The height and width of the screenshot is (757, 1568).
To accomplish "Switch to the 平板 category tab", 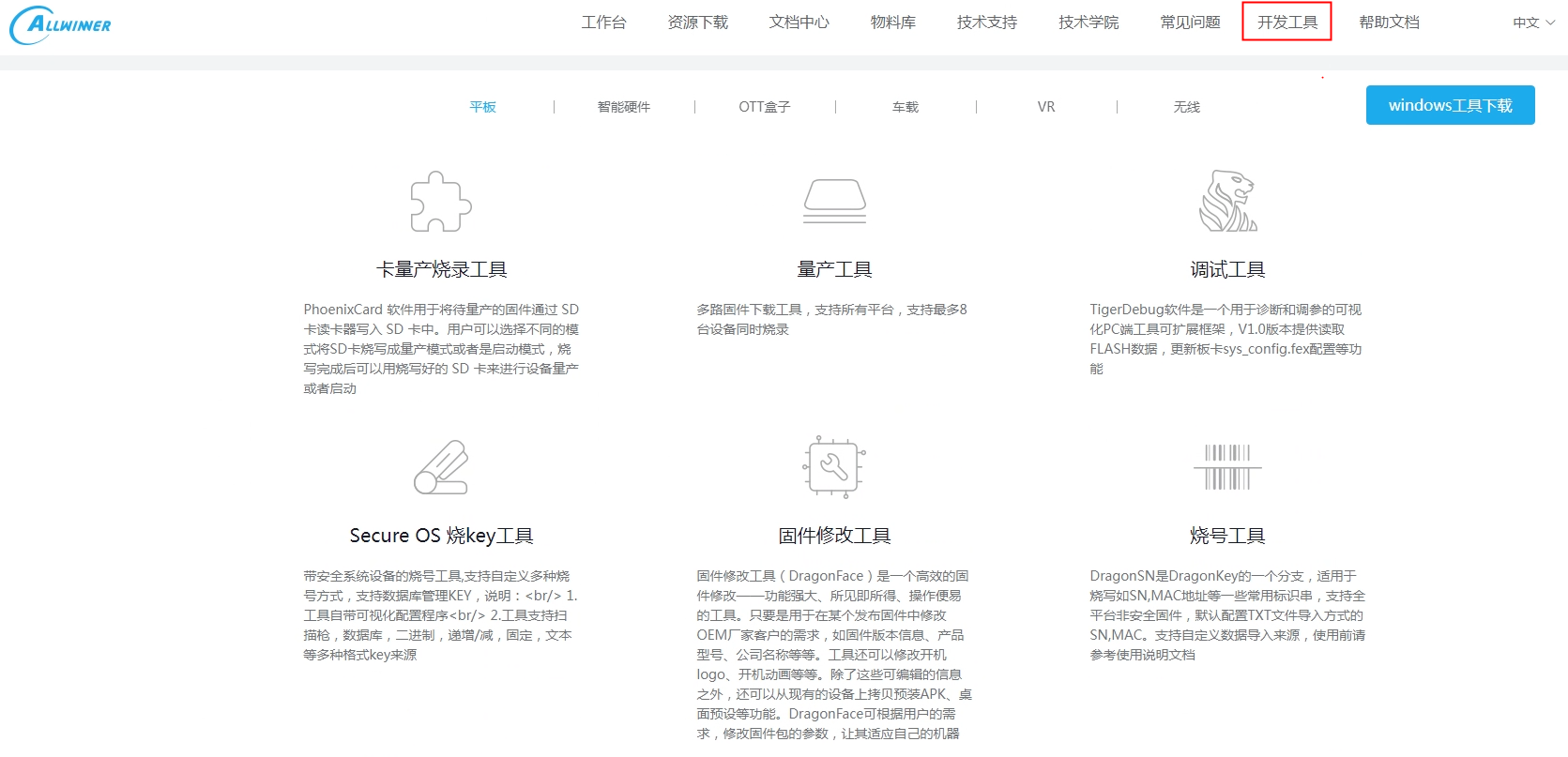I will [482, 107].
